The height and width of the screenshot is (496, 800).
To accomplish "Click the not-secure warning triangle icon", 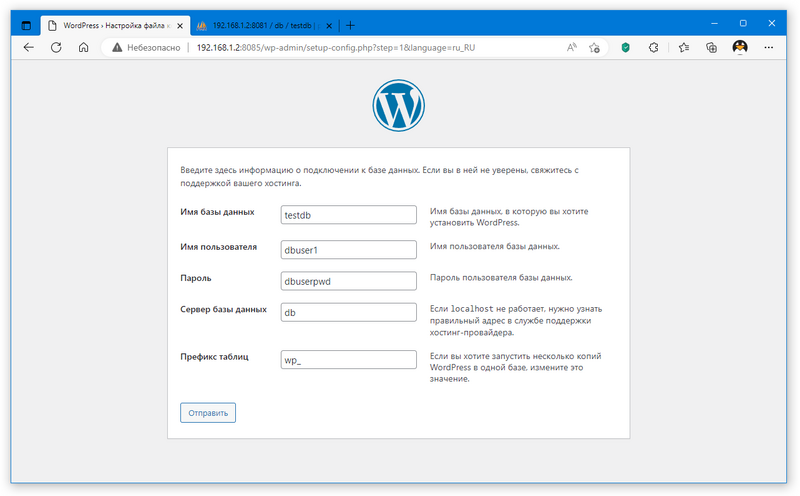I will pyautogui.click(x=117, y=47).
